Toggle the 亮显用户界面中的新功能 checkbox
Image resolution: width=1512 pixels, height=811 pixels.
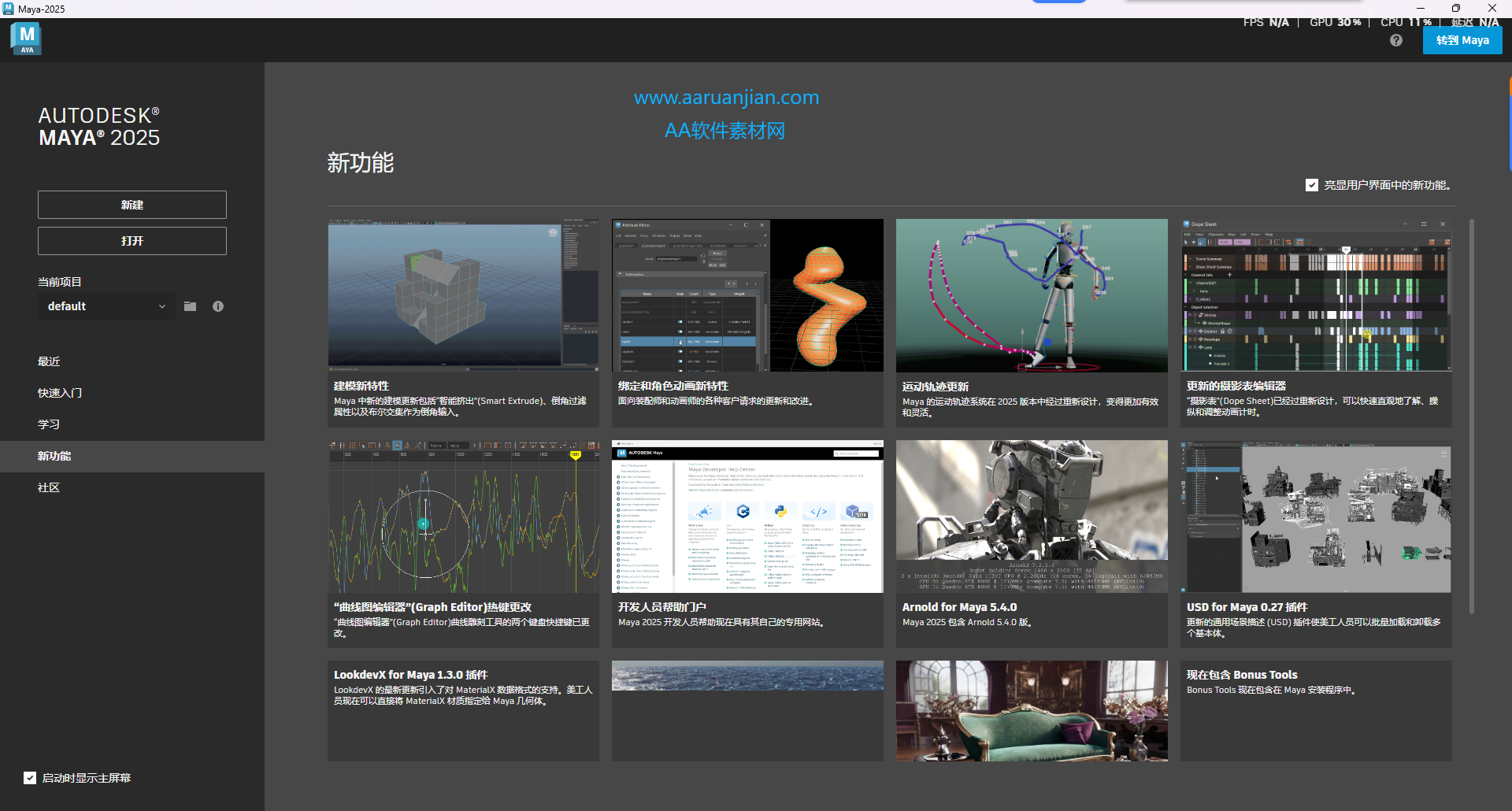pyautogui.click(x=1312, y=185)
